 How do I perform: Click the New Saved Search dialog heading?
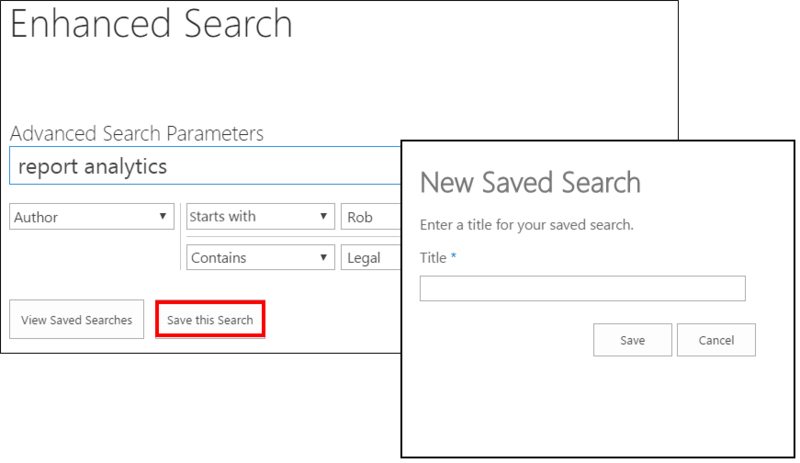tap(529, 183)
